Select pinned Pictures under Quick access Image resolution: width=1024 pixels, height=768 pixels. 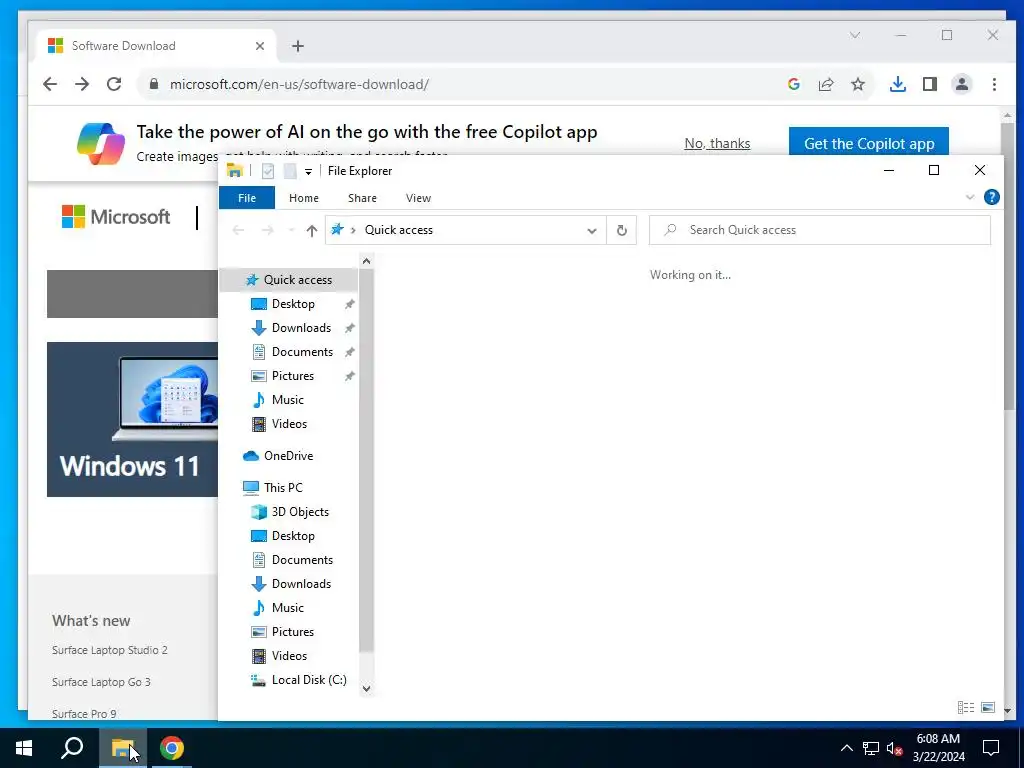293,376
